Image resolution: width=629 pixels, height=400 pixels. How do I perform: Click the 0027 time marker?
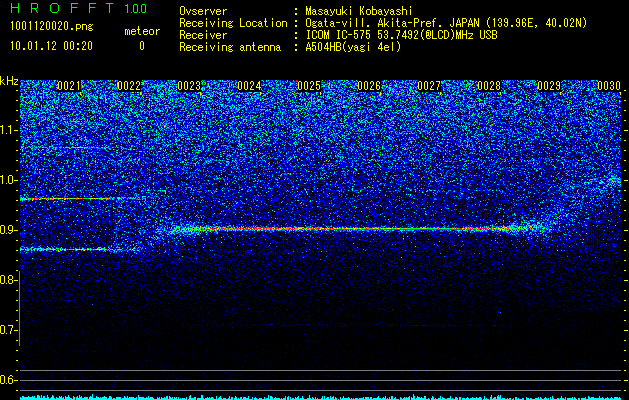pyautogui.click(x=429, y=86)
